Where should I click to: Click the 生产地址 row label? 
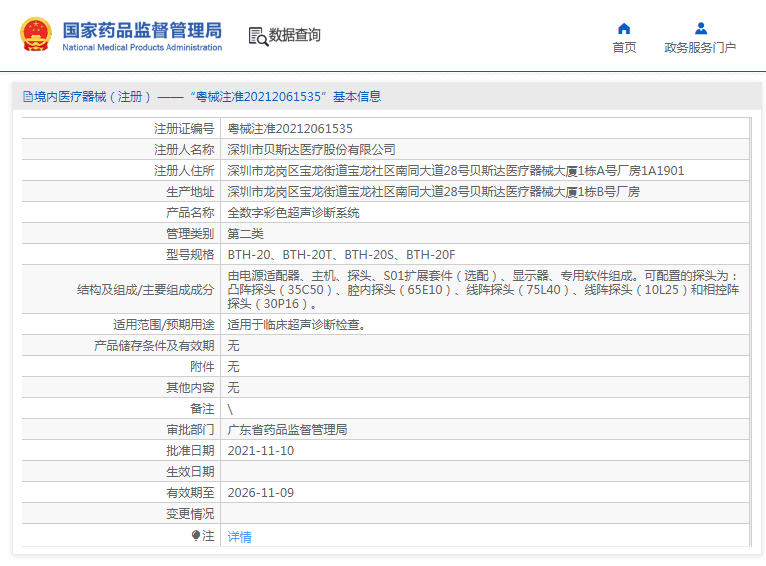coord(190,191)
